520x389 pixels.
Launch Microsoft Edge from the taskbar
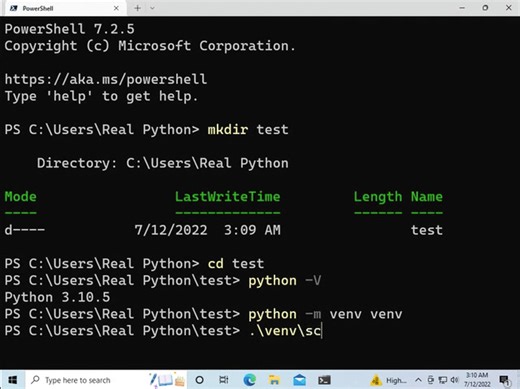249,380
